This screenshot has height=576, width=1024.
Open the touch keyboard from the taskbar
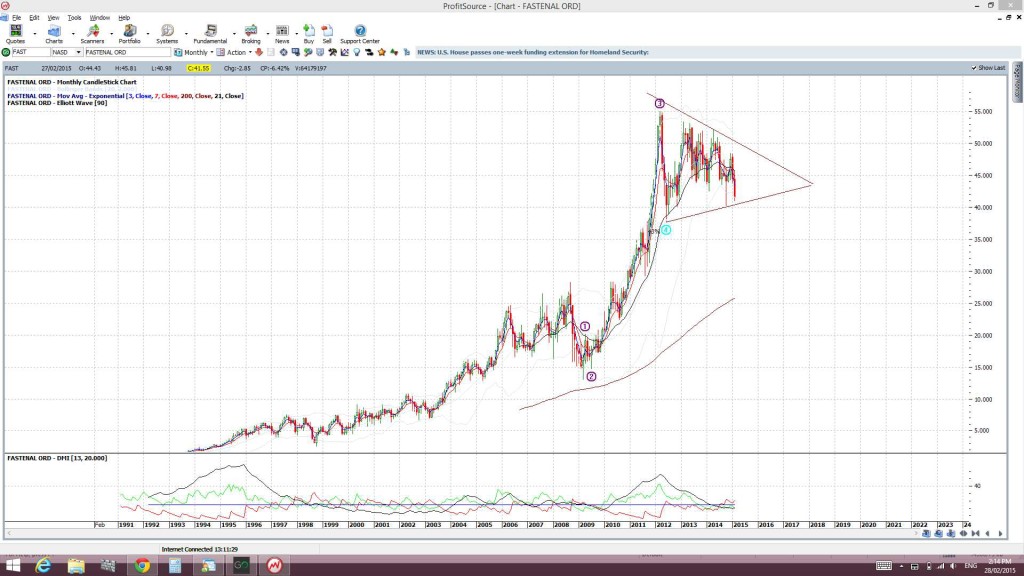click(x=884, y=566)
